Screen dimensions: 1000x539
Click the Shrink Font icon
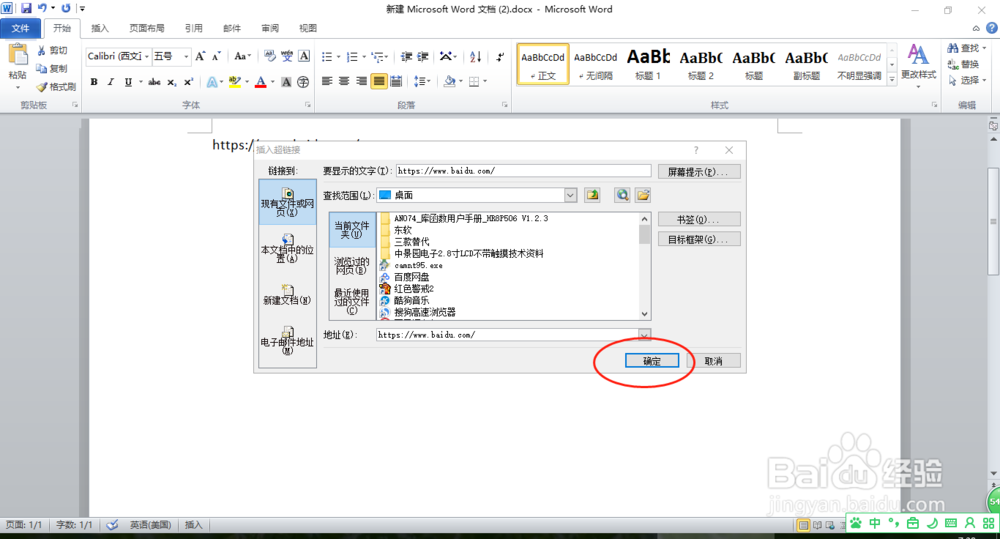click(x=216, y=56)
